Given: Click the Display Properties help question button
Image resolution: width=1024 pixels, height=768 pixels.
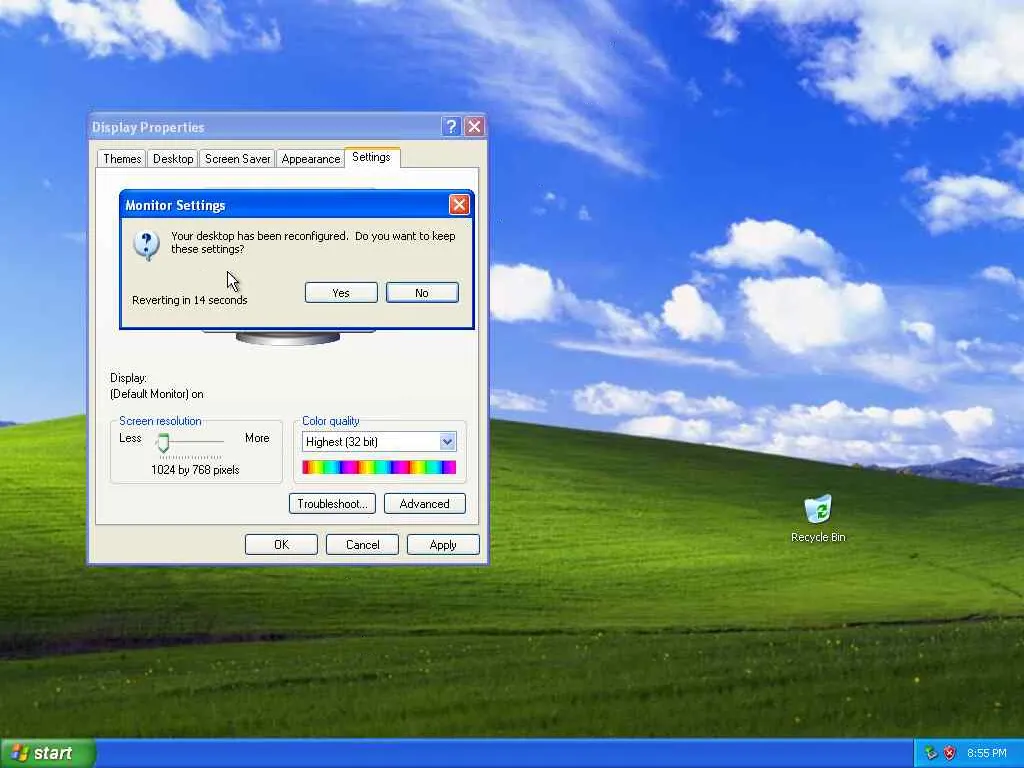Looking at the screenshot, I should point(451,127).
